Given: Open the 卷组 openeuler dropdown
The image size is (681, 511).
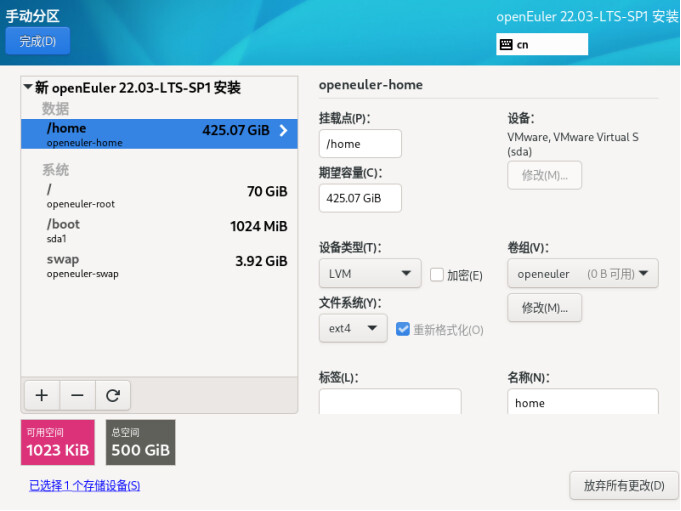Looking at the screenshot, I should tap(582, 273).
